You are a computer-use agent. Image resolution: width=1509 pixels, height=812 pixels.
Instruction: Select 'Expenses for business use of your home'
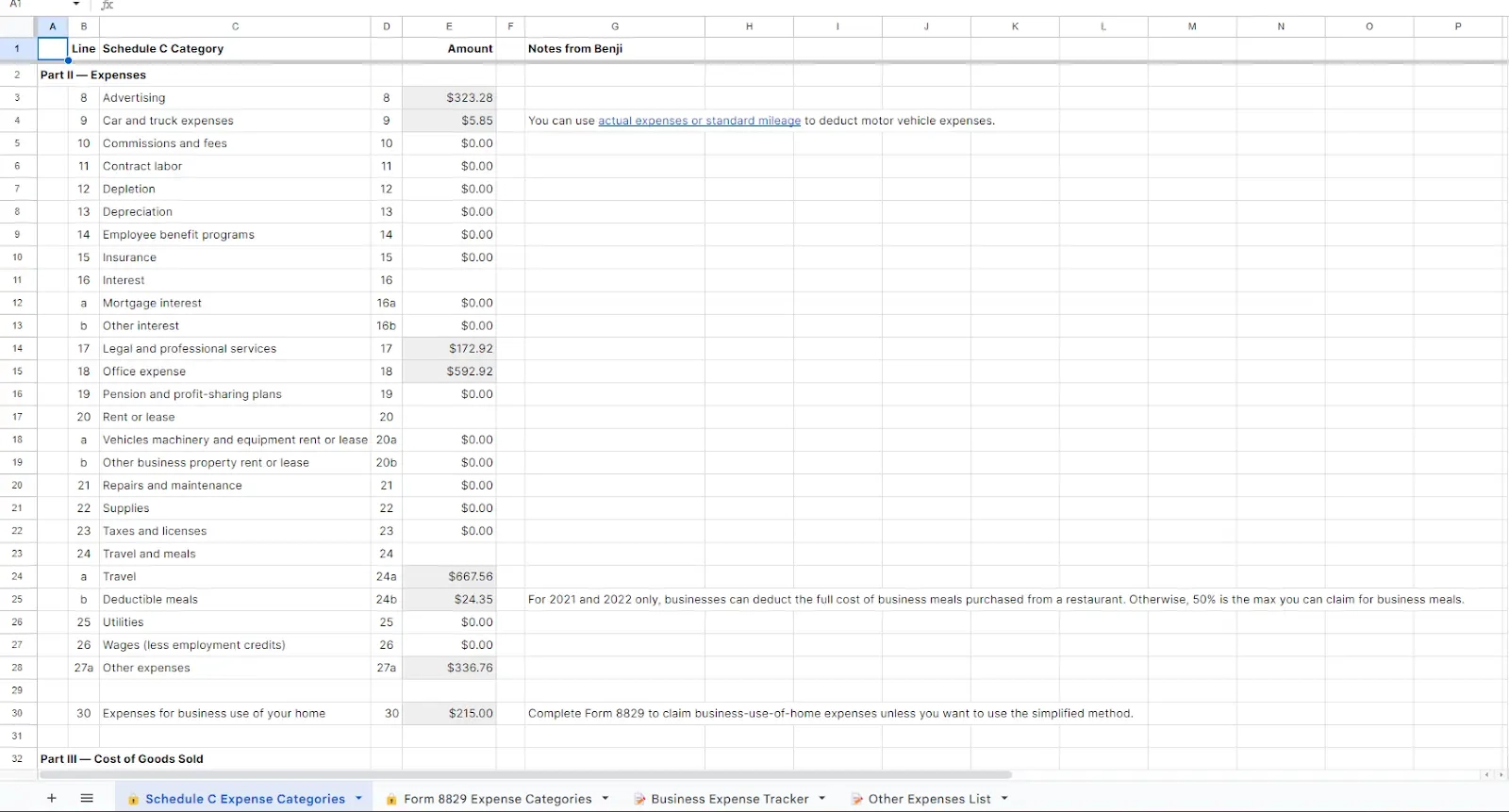[x=235, y=713]
